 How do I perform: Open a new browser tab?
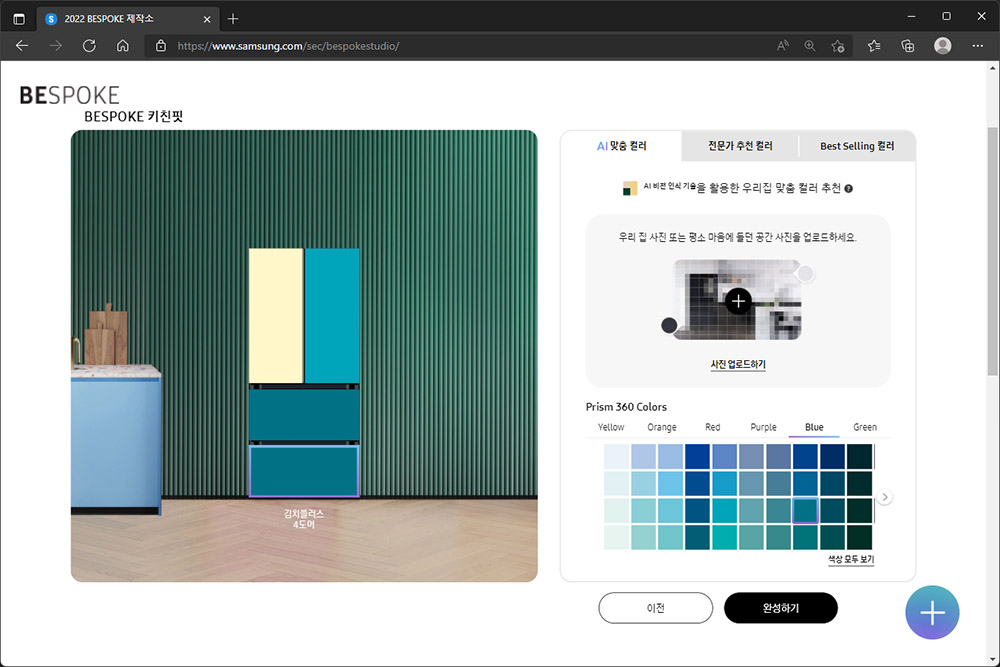click(233, 19)
